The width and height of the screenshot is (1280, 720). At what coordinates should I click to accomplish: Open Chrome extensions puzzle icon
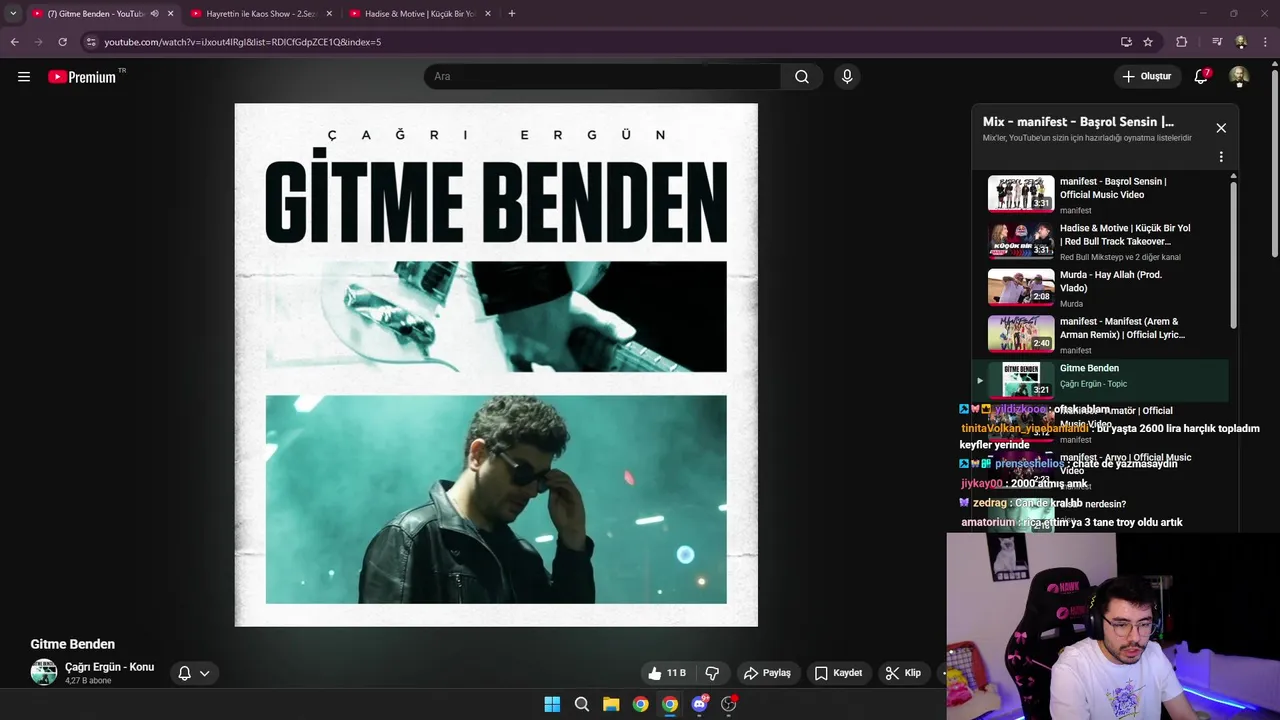click(1181, 42)
